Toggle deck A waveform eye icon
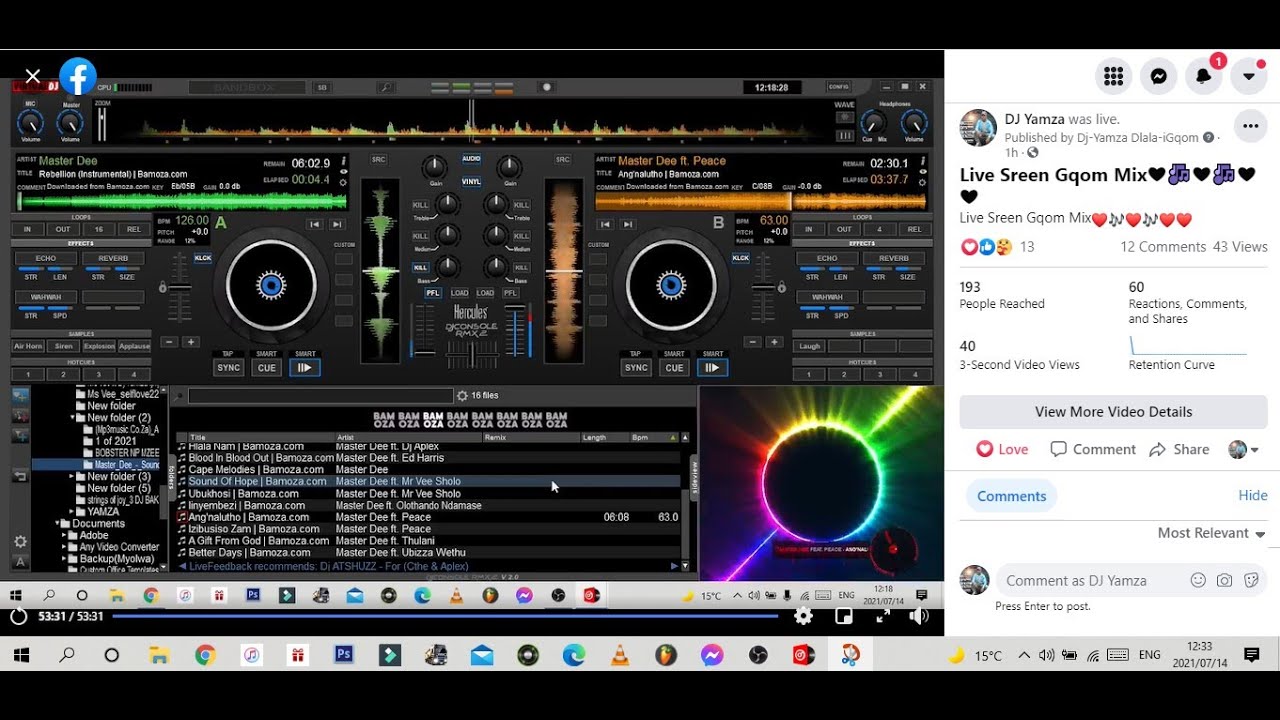This screenshot has width=1280, height=720. 343,172
